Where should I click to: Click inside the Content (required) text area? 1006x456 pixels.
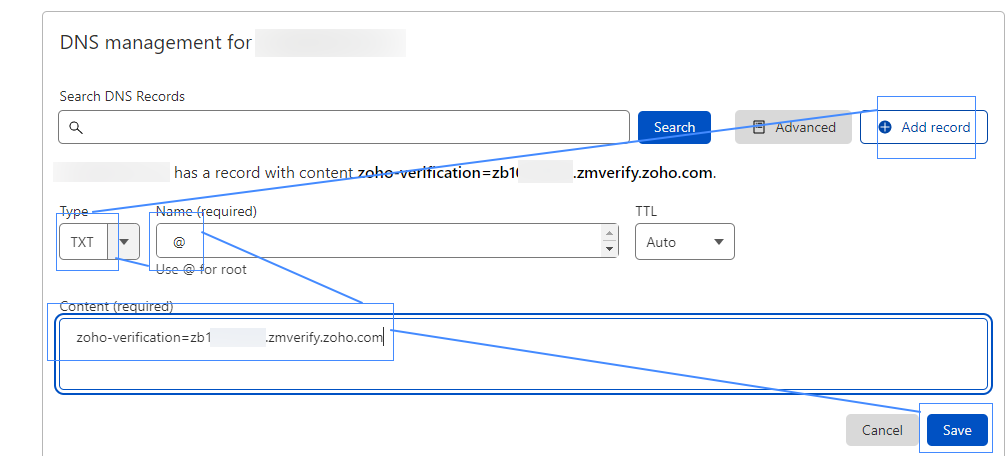[523, 353]
